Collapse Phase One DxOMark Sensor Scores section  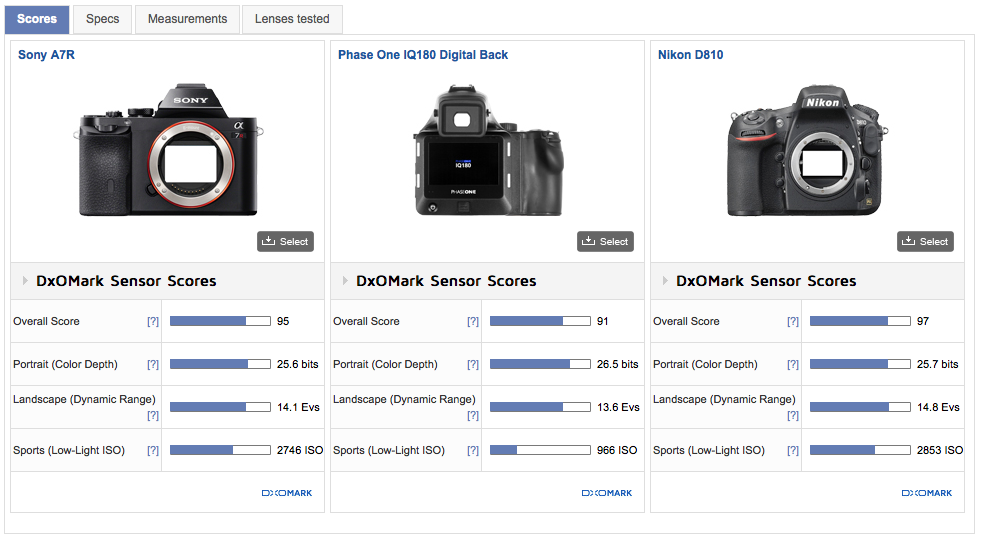pos(345,281)
